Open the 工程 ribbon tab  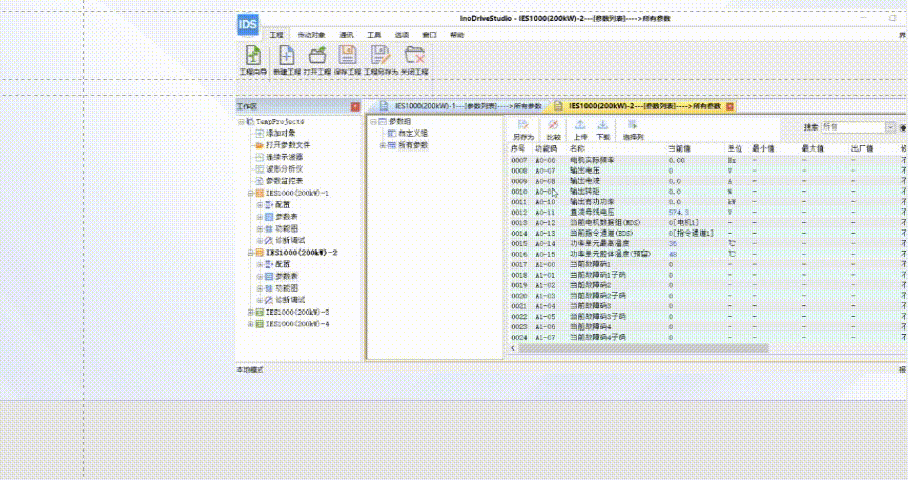(277, 35)
